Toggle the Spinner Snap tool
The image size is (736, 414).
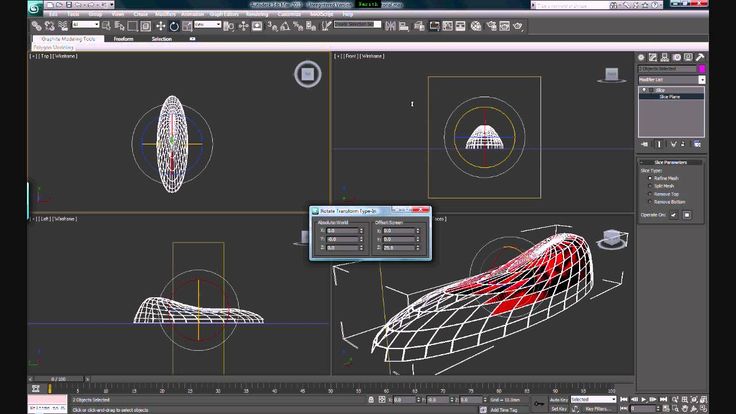[x=311, y=26]
